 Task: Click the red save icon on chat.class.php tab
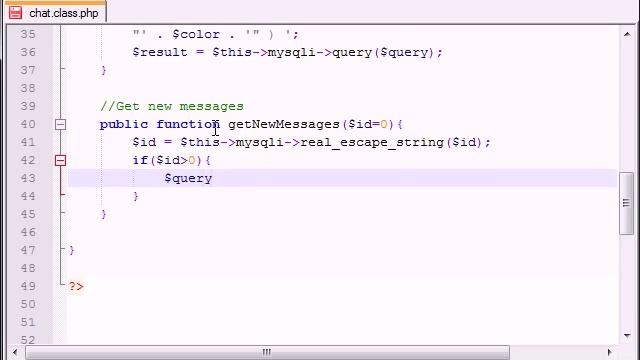coord(16,13)
